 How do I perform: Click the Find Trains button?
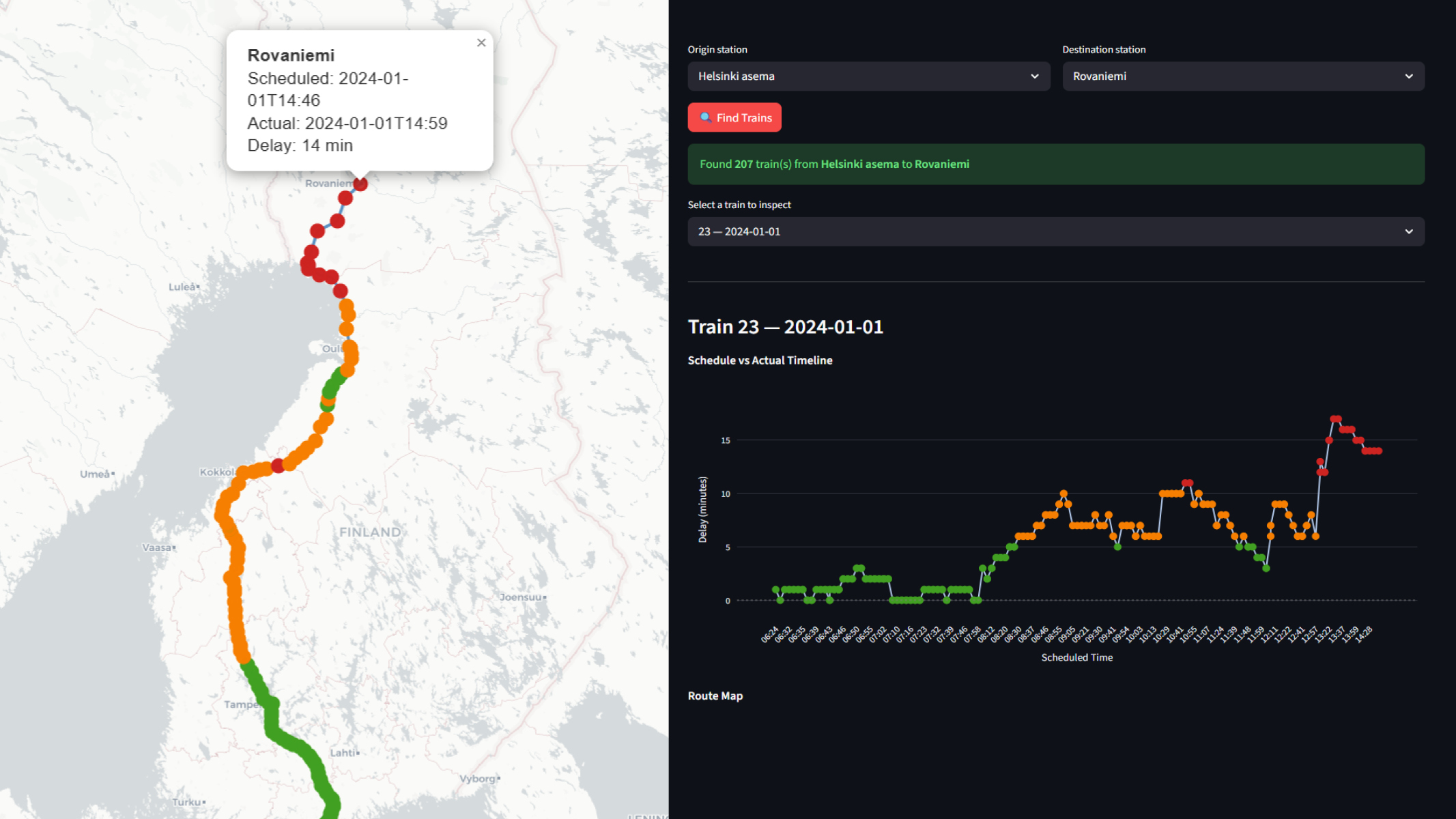(734, 117)
